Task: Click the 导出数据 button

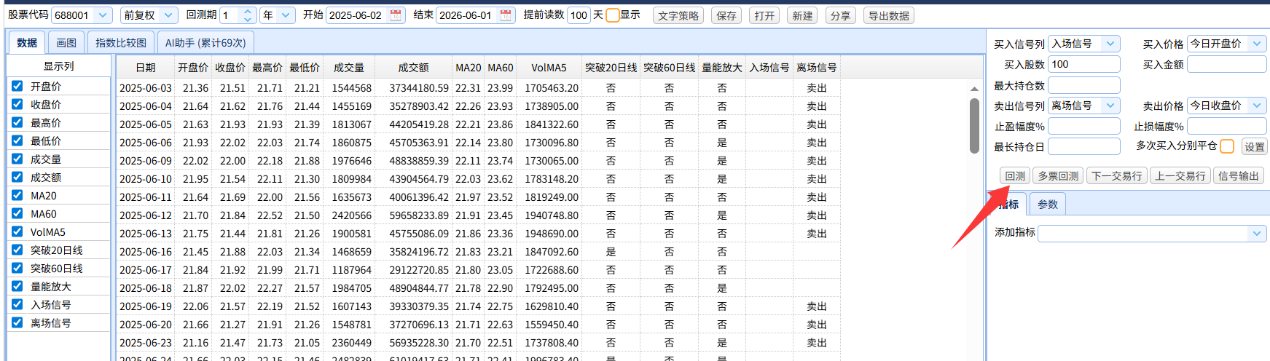Action: tap(888, 16)
